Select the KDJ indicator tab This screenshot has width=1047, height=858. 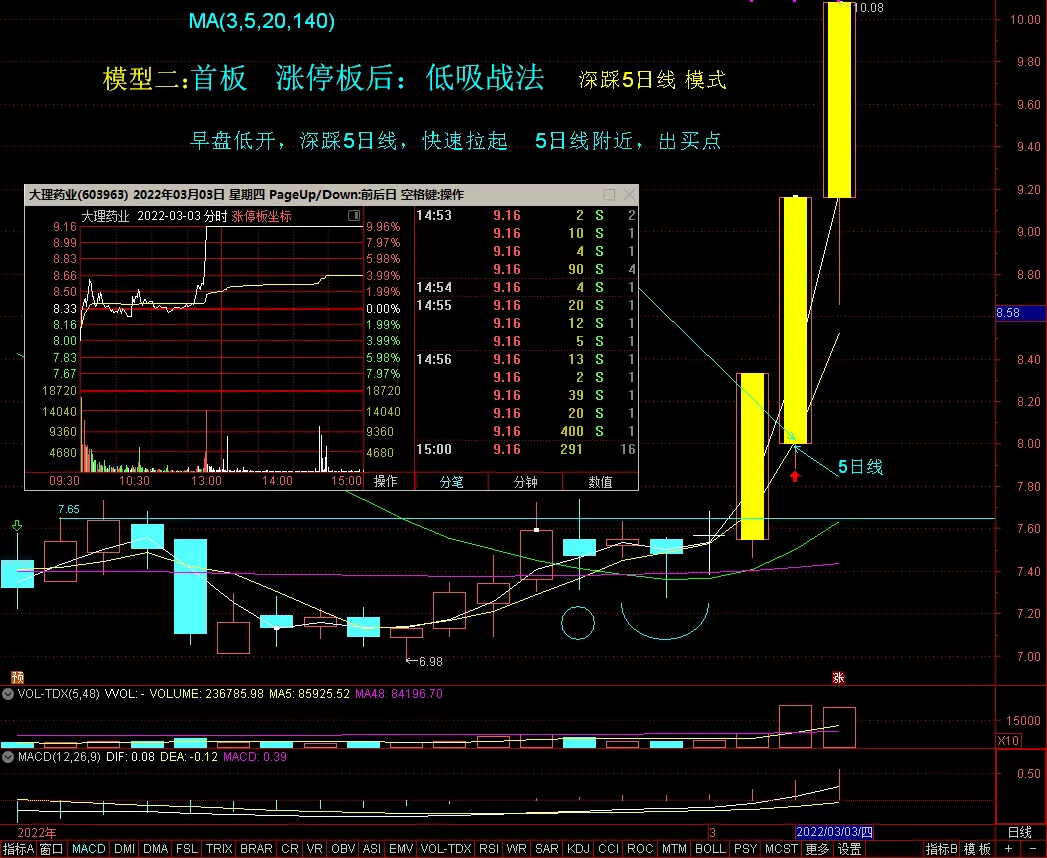click(x=578, y=849)
